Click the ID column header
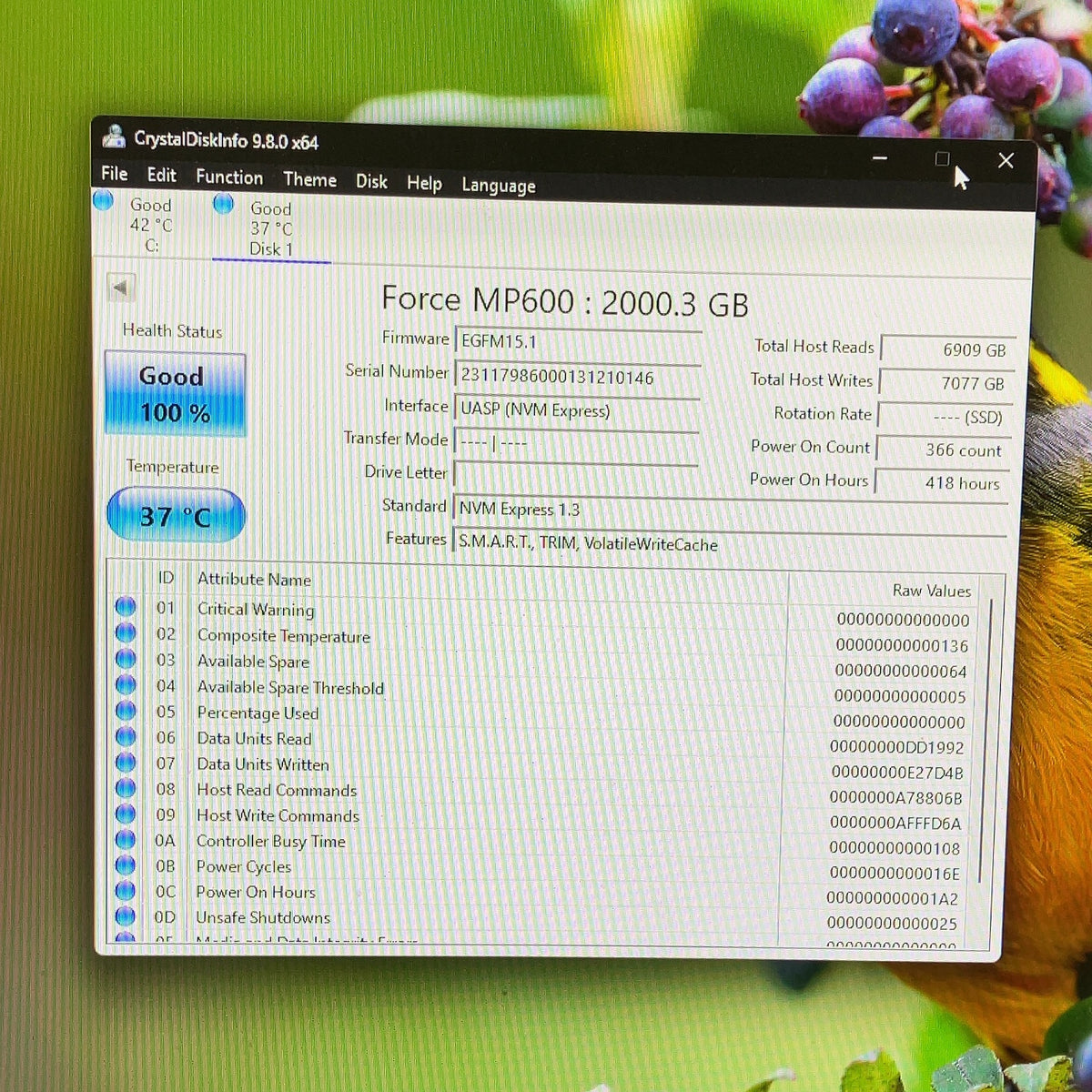The image size is (1092, 1092). tap(166, 578)
